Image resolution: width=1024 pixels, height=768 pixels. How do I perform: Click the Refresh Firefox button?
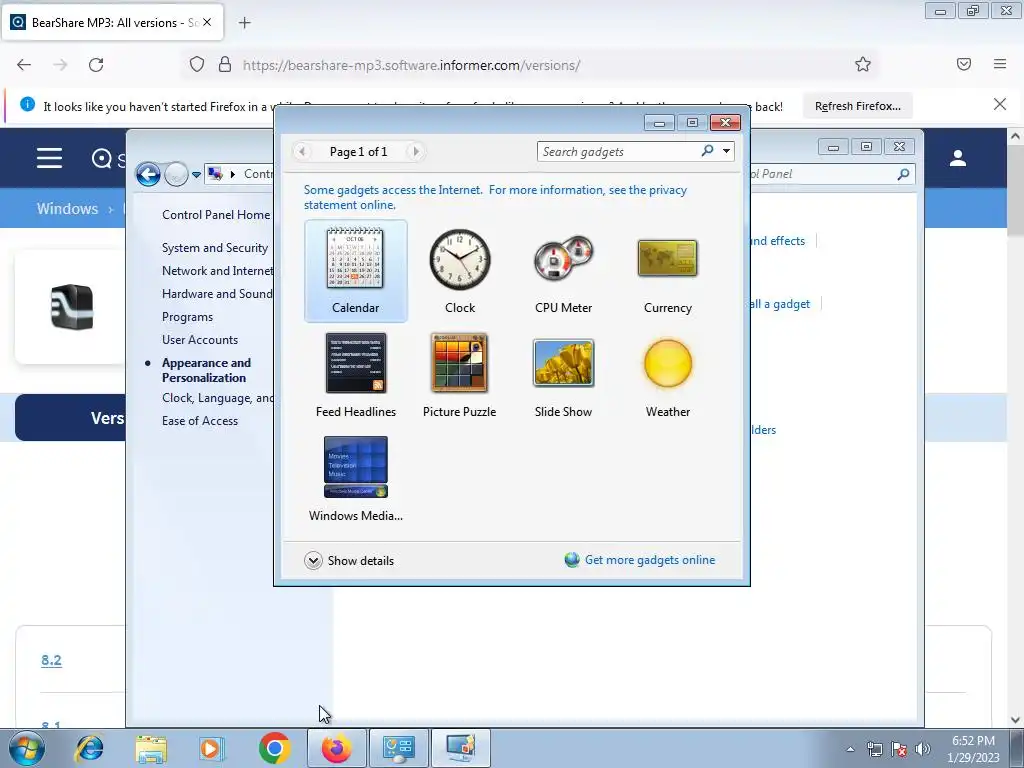857,106
